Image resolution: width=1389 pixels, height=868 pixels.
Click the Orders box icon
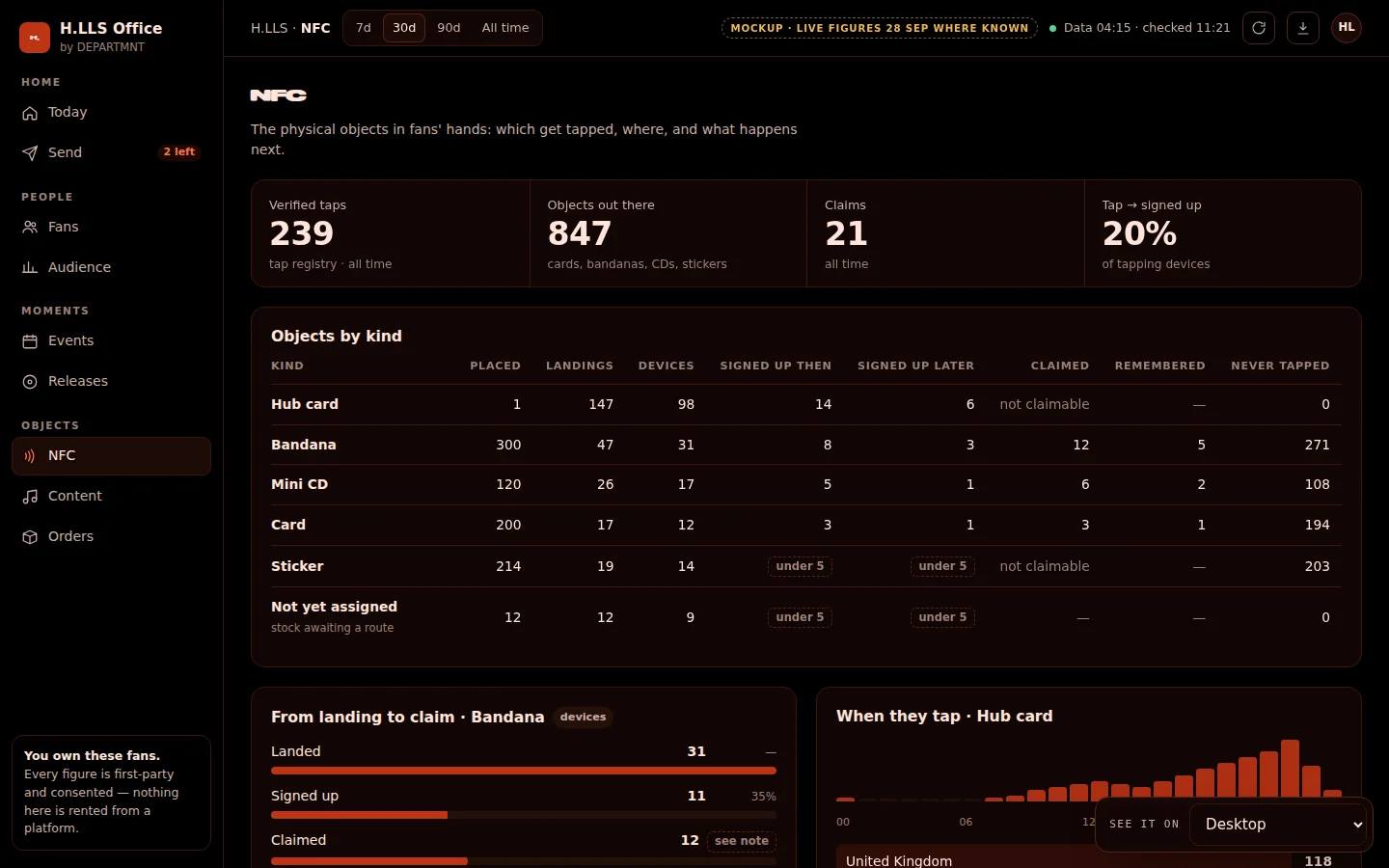point(30,537)
